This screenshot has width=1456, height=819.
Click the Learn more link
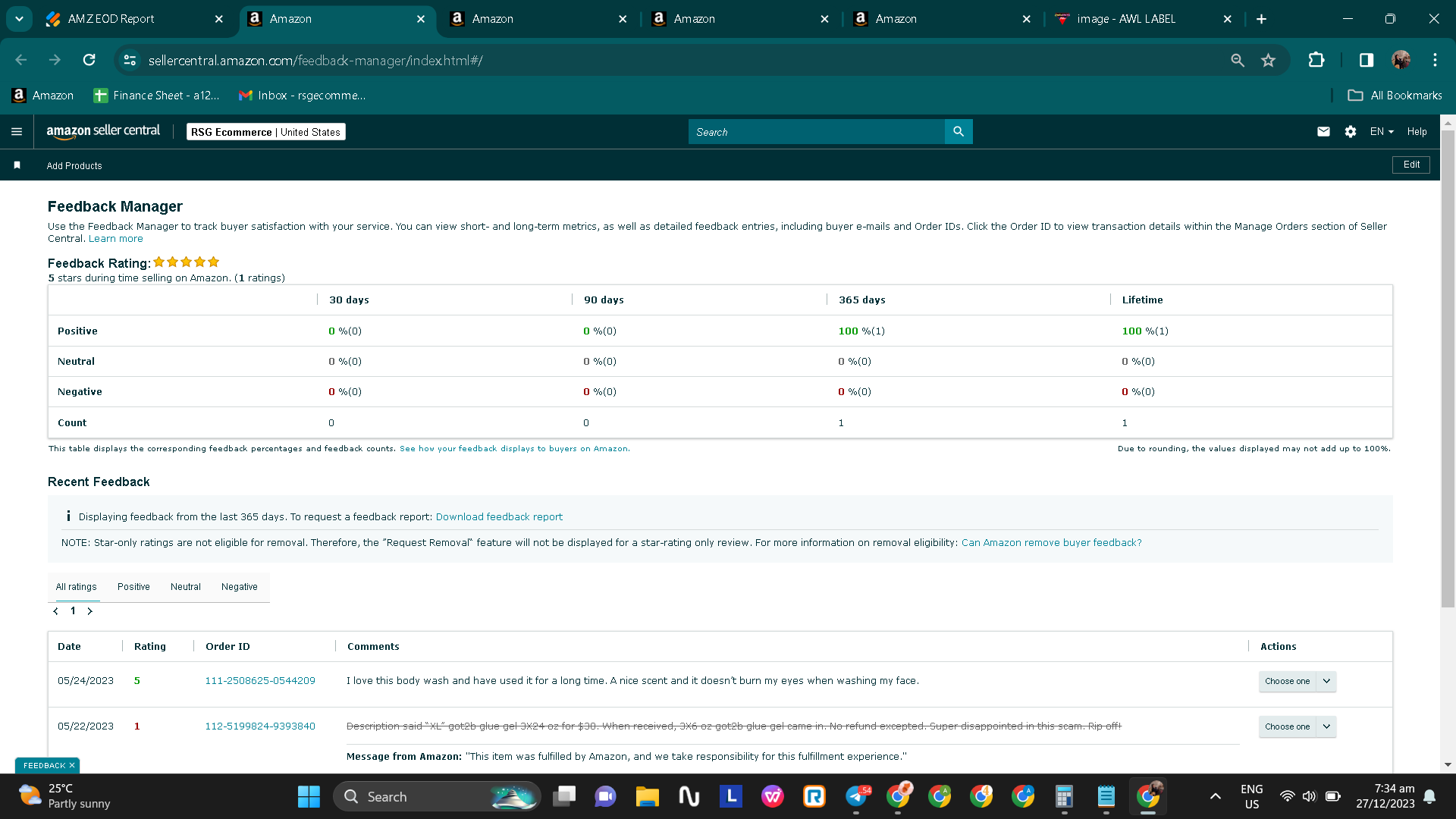pos(115,239)
